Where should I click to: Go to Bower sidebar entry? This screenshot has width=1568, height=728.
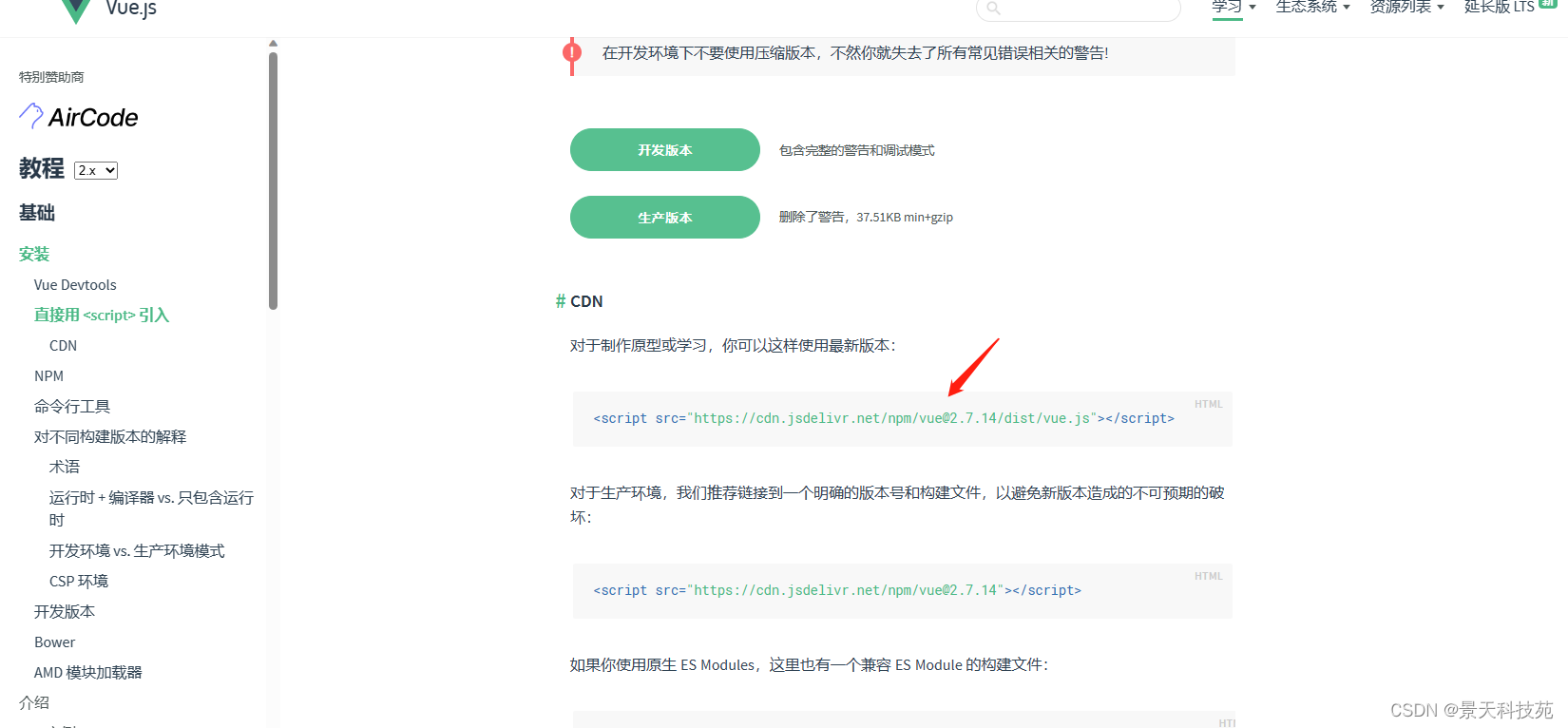coord(54,642)
